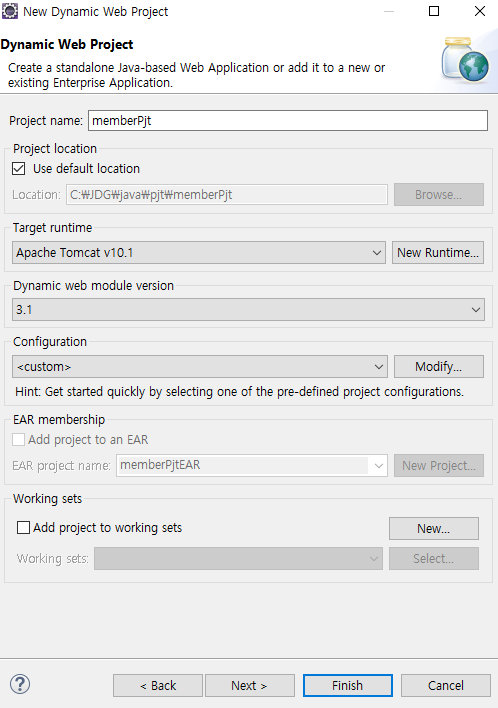Close the dialog with the X icon
The width and height of the screenshot is (498, 708).
[x=480, y=11]
